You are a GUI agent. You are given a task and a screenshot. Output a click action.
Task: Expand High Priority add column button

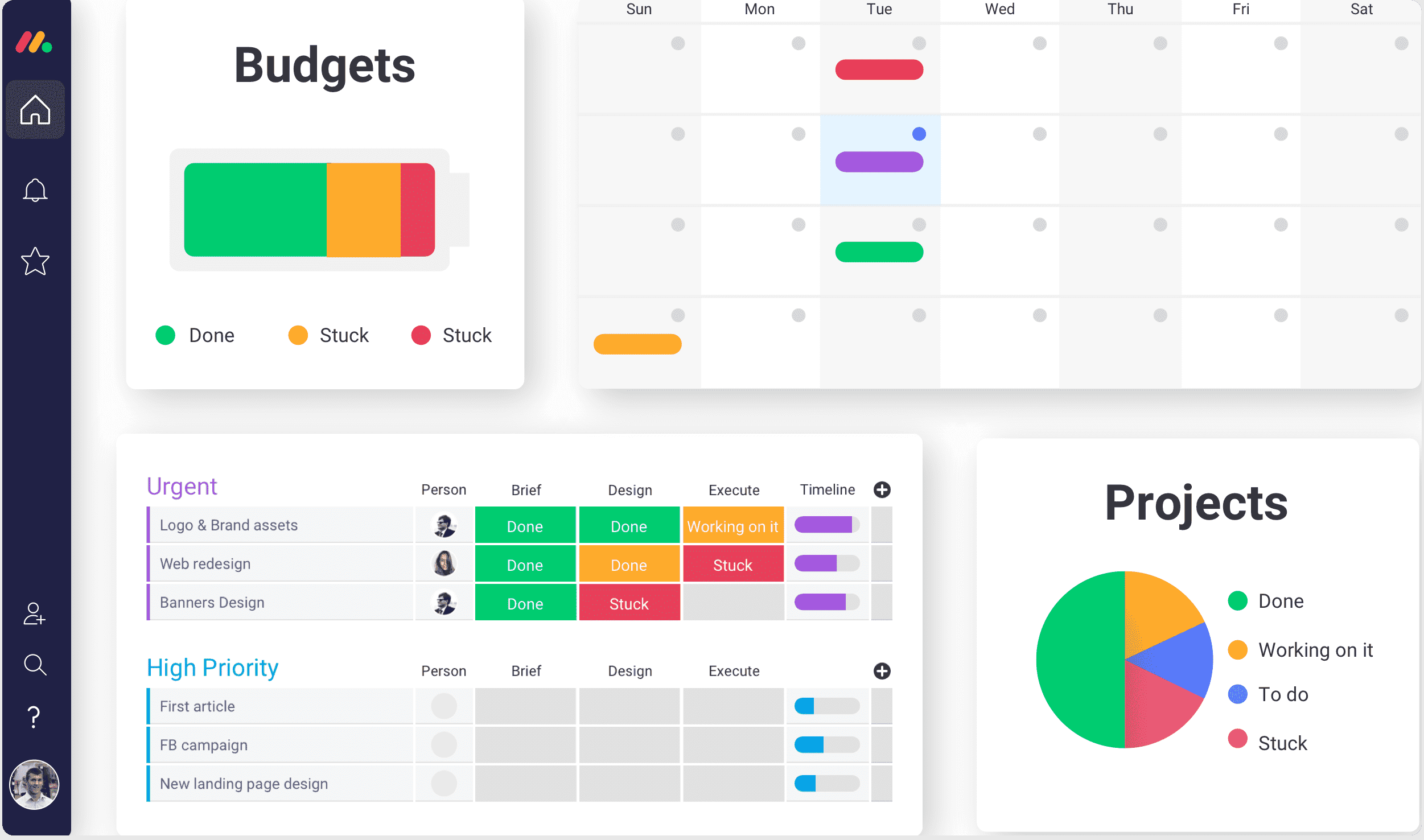[882, 670]
